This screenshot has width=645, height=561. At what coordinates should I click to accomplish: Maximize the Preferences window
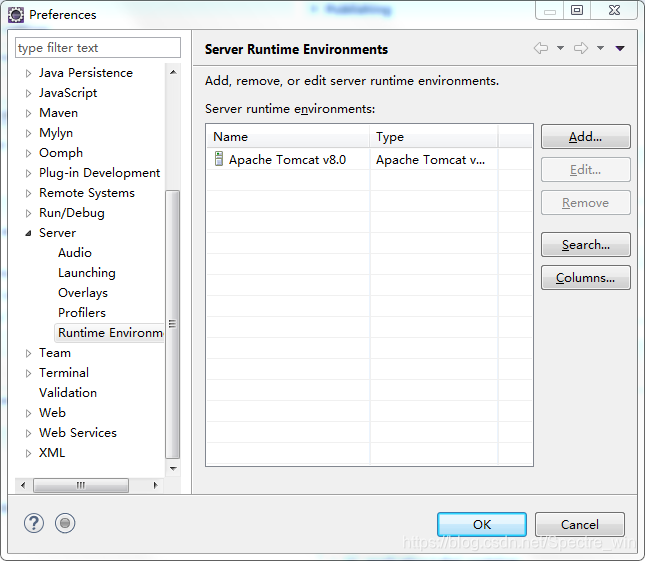click(x=577, y=10)
